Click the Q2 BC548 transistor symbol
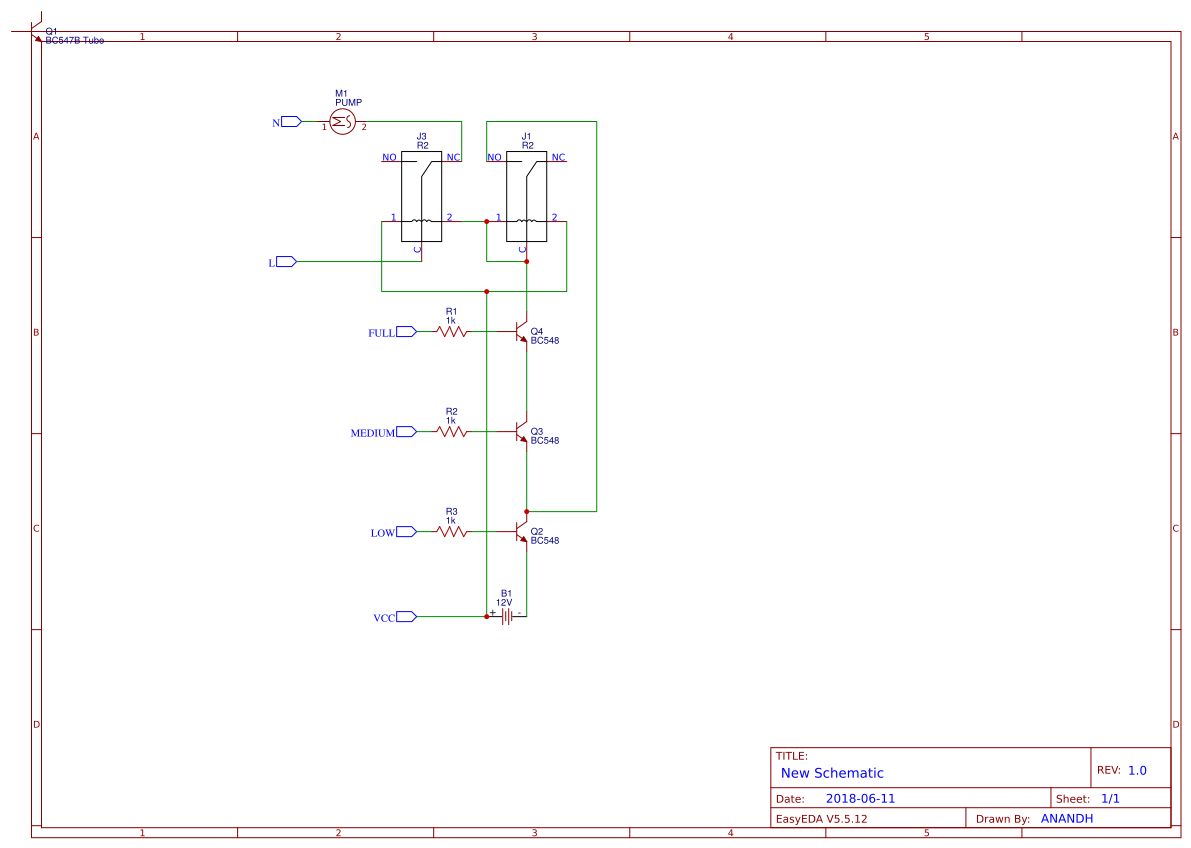1191x848 pixels. point(521,532)
